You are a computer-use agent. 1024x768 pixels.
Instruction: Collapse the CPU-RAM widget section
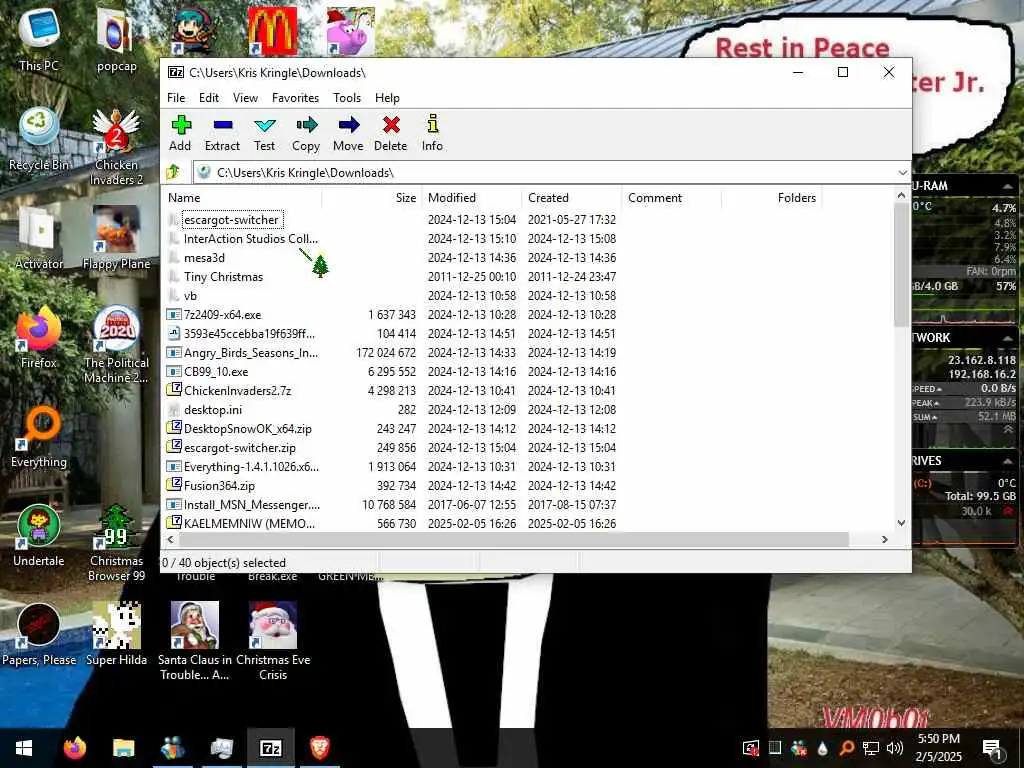point(1008,186)
